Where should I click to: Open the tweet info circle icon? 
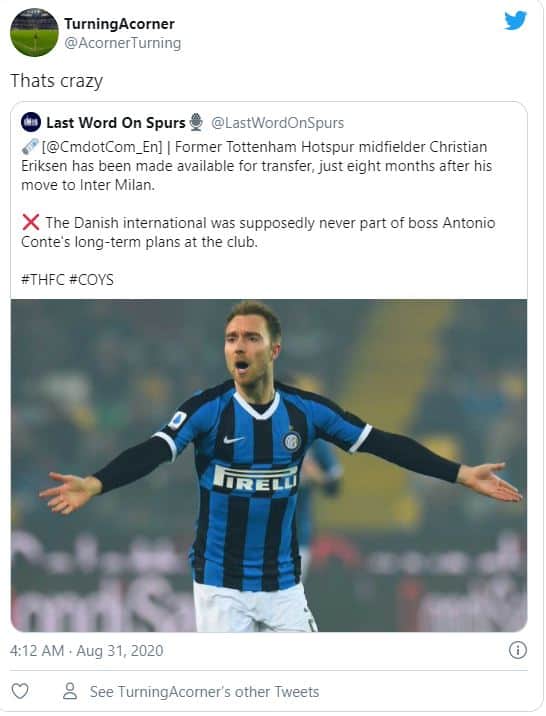(x=518, y=650)
